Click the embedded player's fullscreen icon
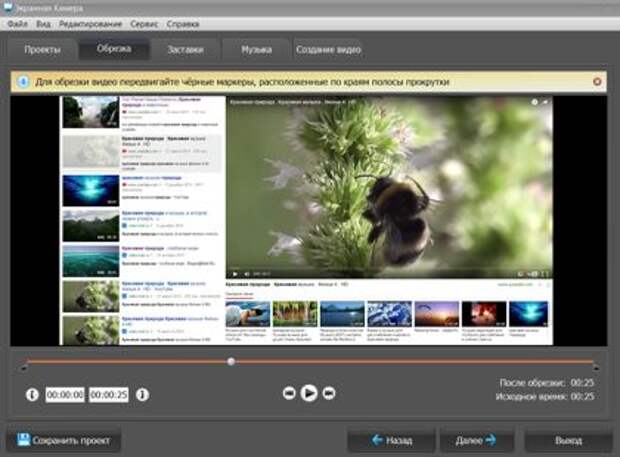Screen dimensions: 620x457 [546, 274]
